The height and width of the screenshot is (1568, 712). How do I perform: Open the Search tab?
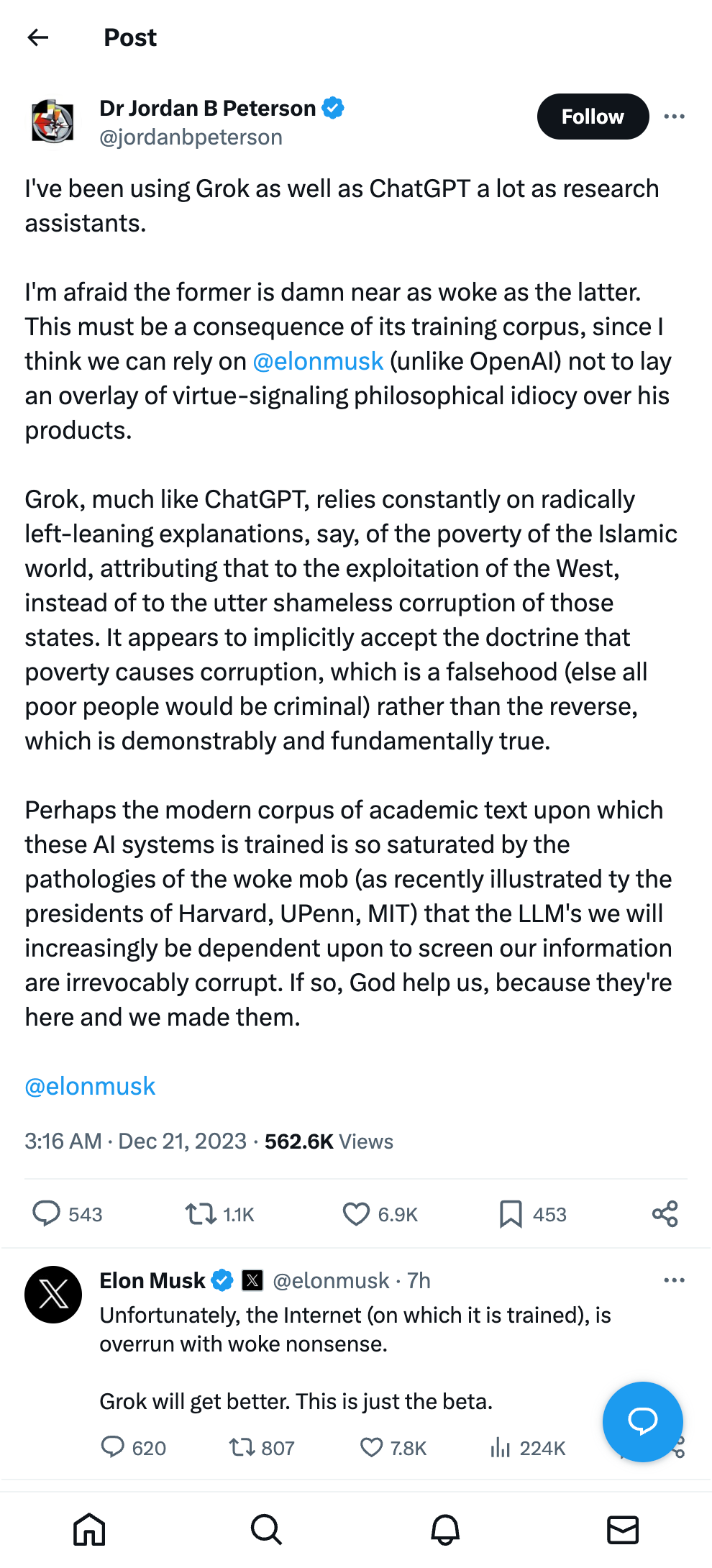(266, 1529)
